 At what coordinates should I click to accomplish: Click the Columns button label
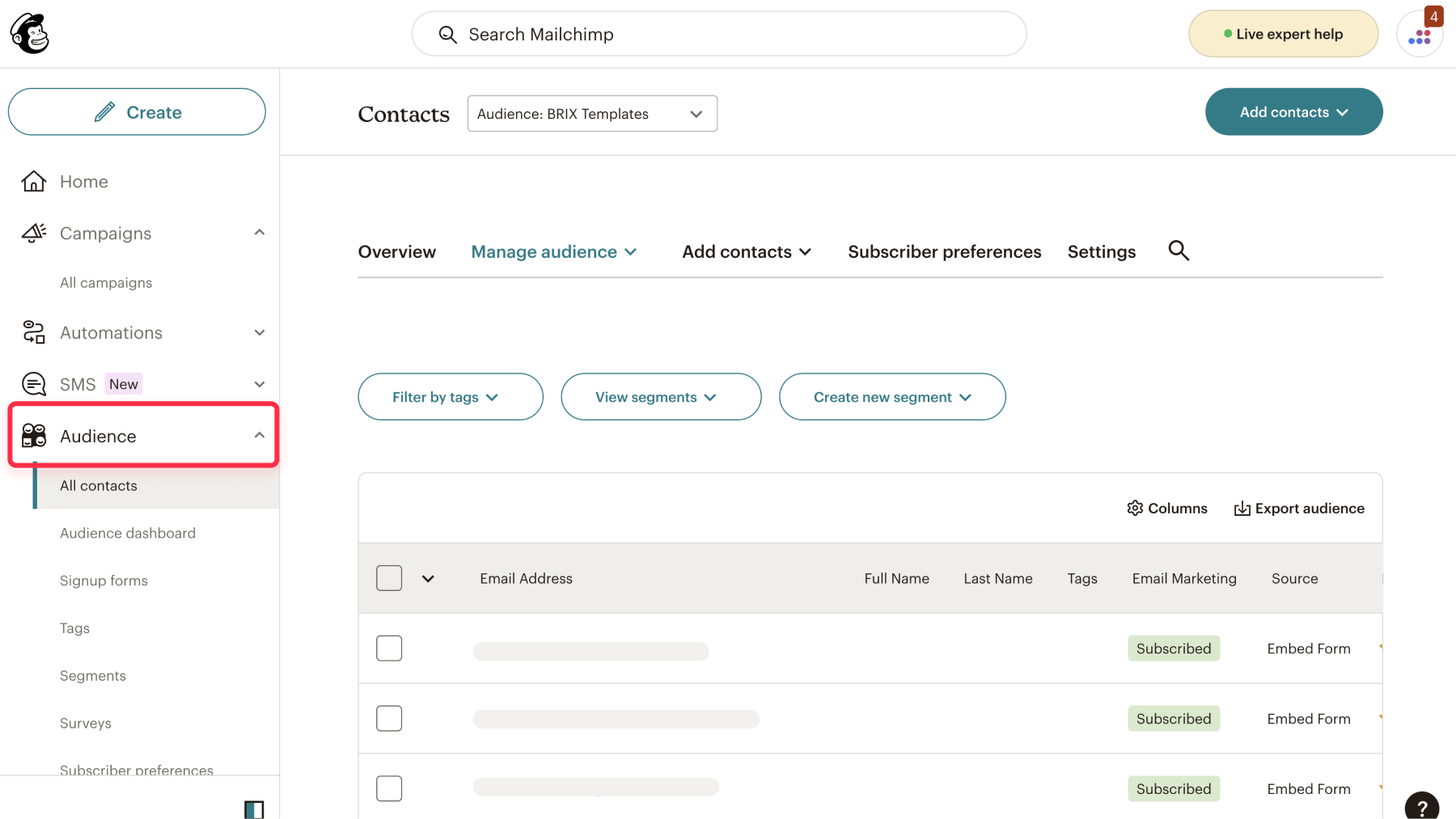(x=1178, y=509)
